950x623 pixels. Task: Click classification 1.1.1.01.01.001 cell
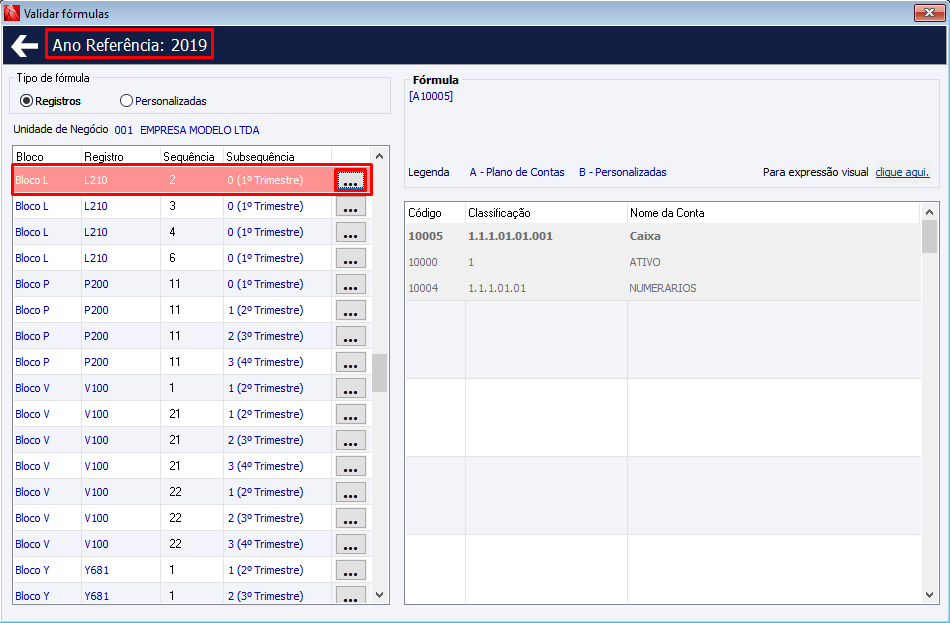(510, 236)
